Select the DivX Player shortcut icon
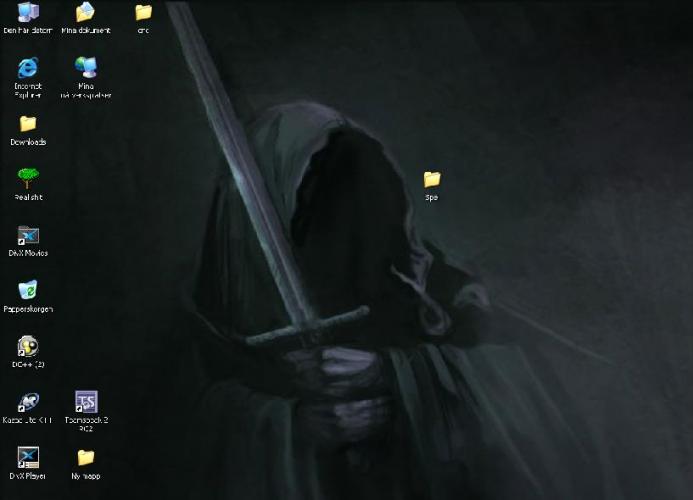The width and height of the screenshot is (693, 500). (28, 458)
